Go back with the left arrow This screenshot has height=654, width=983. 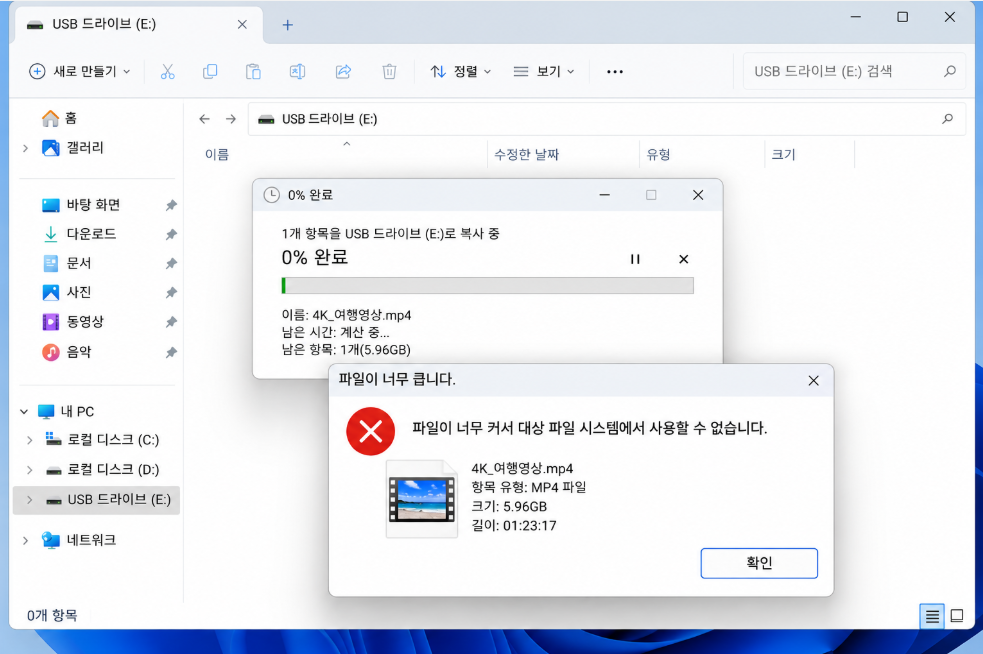pyautogui.click(x=204, y=119)
